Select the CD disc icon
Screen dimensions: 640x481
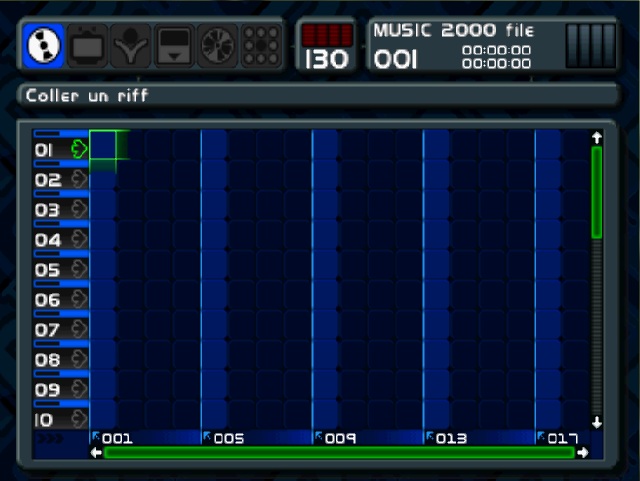(218, 46)
